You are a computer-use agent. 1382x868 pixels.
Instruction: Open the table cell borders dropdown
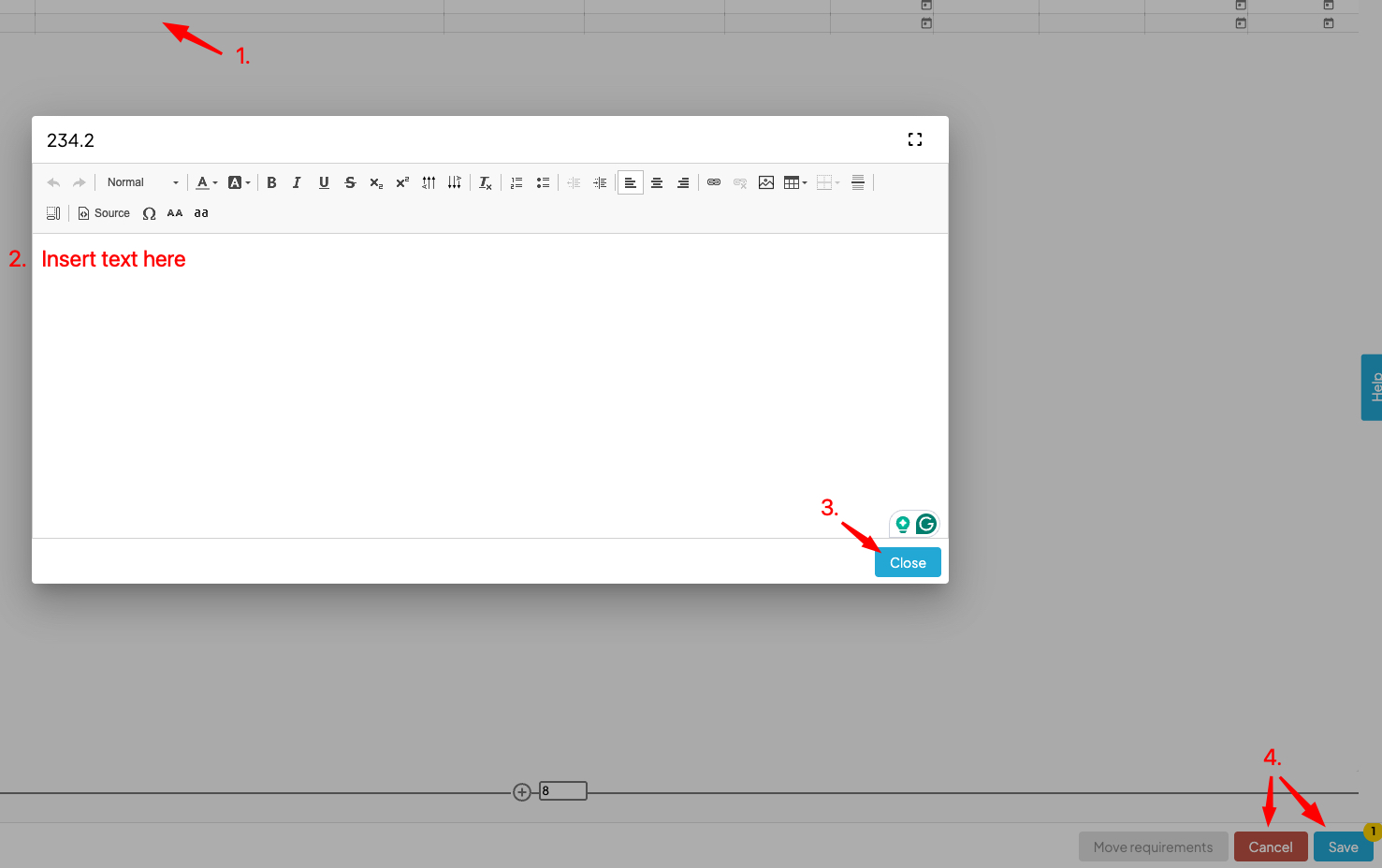[828, 182]
